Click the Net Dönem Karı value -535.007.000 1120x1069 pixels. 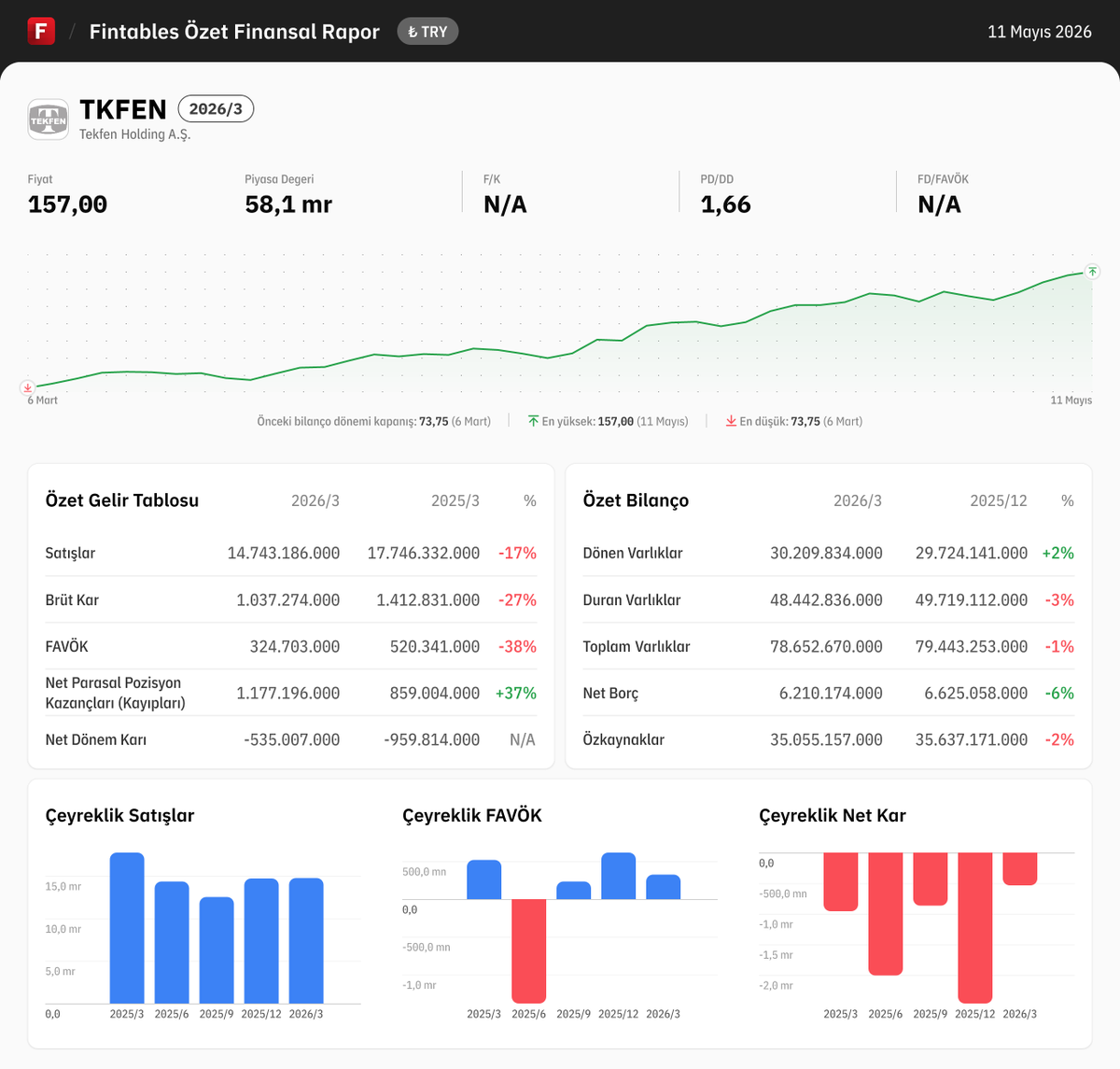pyautogui.click(x=292, y=739)
